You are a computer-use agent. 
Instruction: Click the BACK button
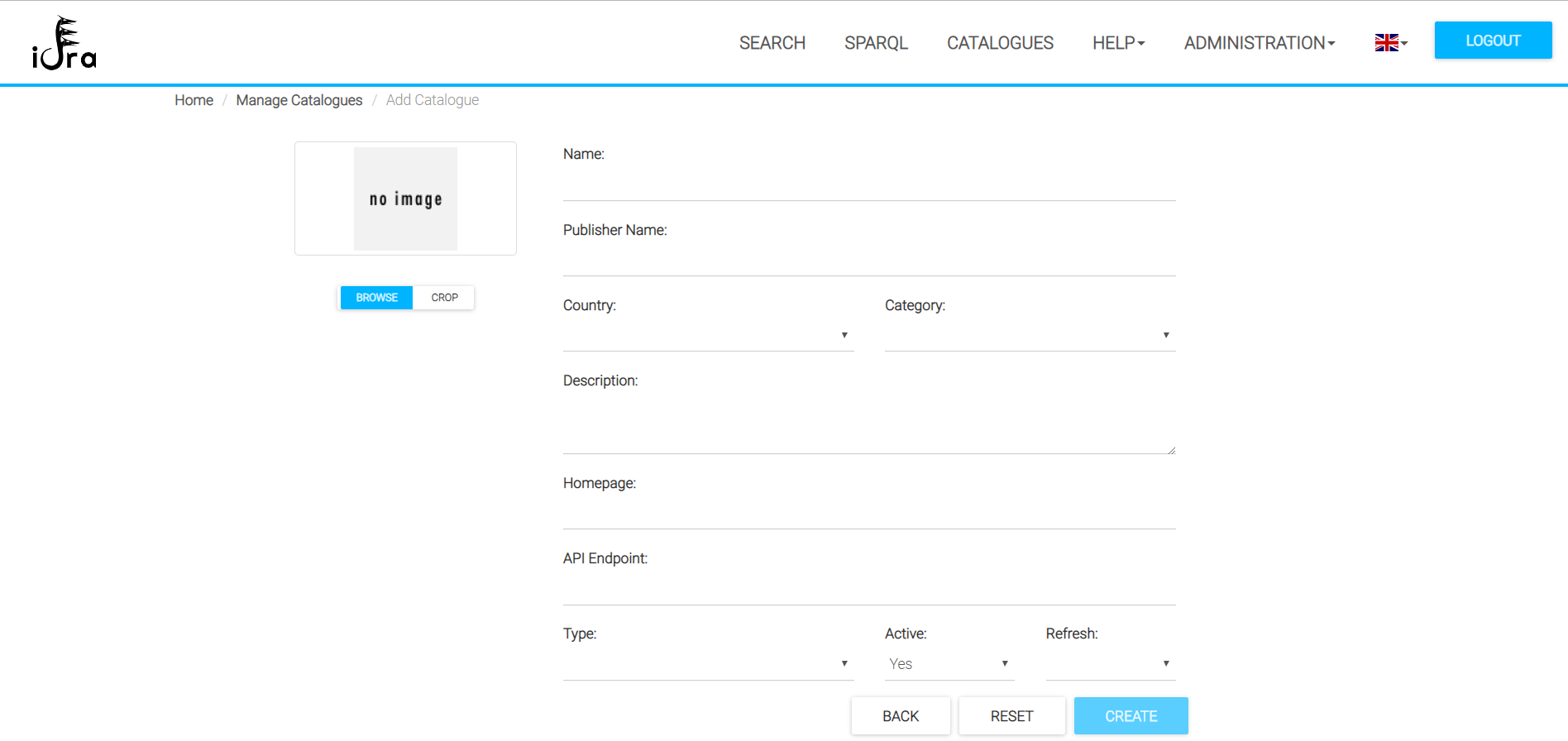tap(901, 716)
